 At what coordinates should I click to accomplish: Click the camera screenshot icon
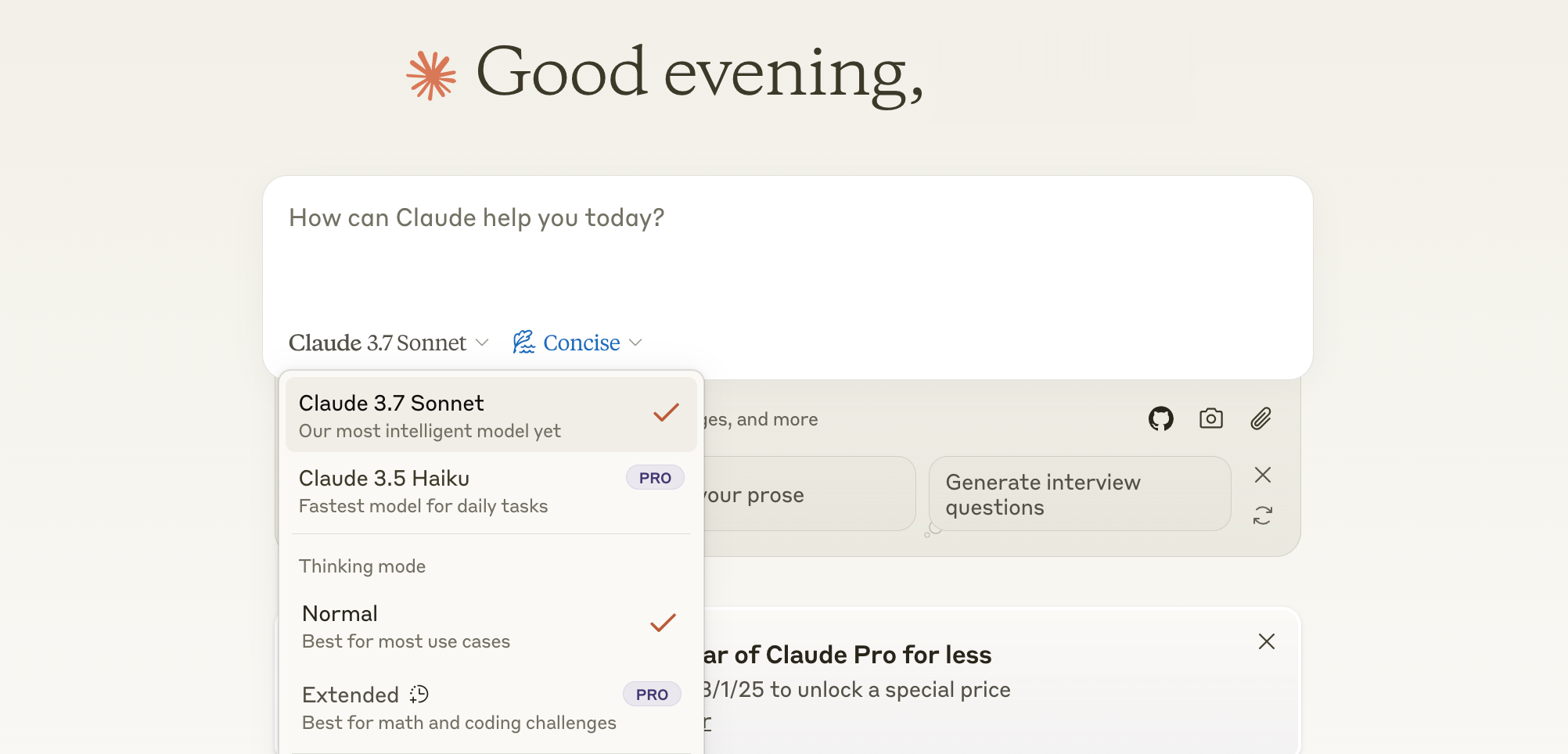pos(1210,418)
